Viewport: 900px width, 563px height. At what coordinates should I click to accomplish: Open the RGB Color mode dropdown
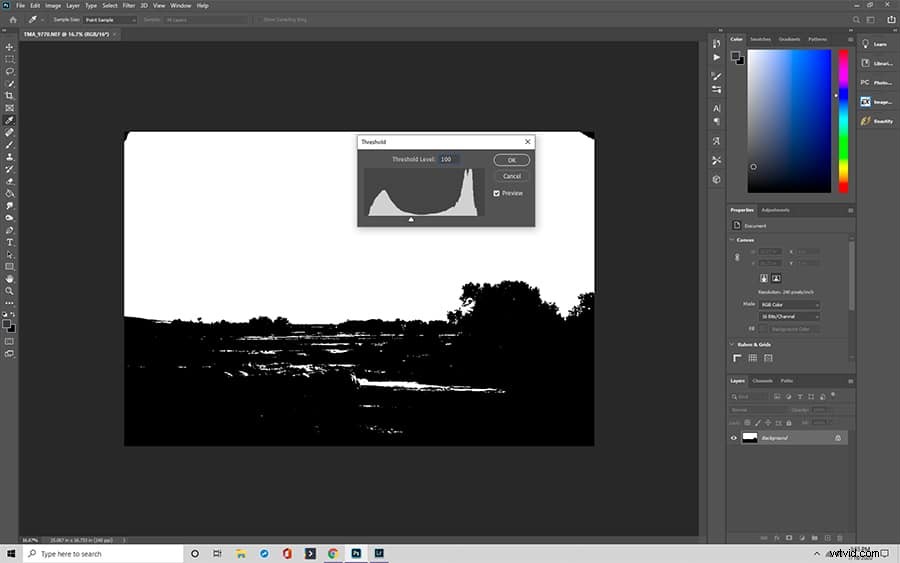789,305
